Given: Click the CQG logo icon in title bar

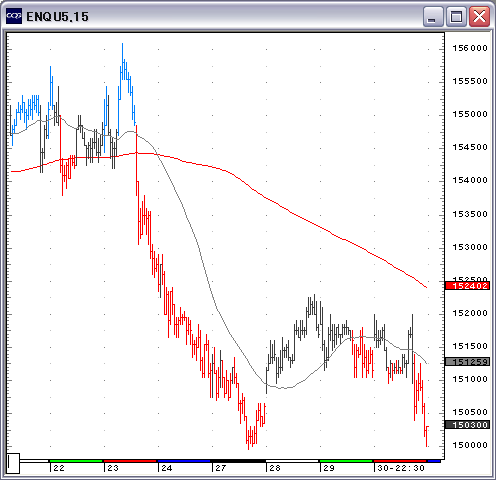Looking at the screenshot, I should point(14,16).
